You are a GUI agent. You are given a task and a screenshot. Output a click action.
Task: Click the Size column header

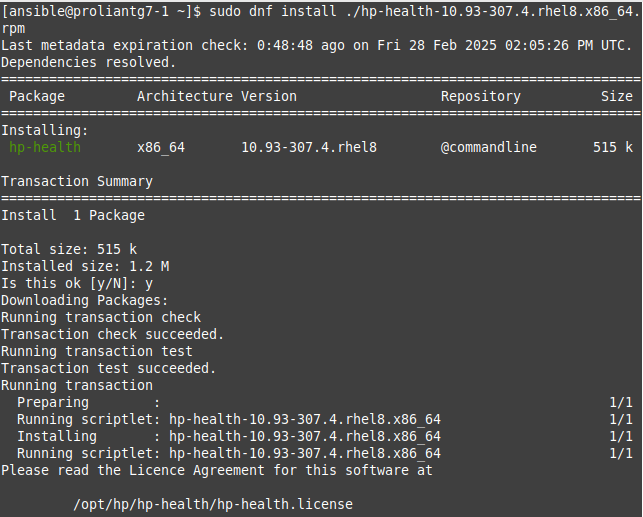click(616, 96)
